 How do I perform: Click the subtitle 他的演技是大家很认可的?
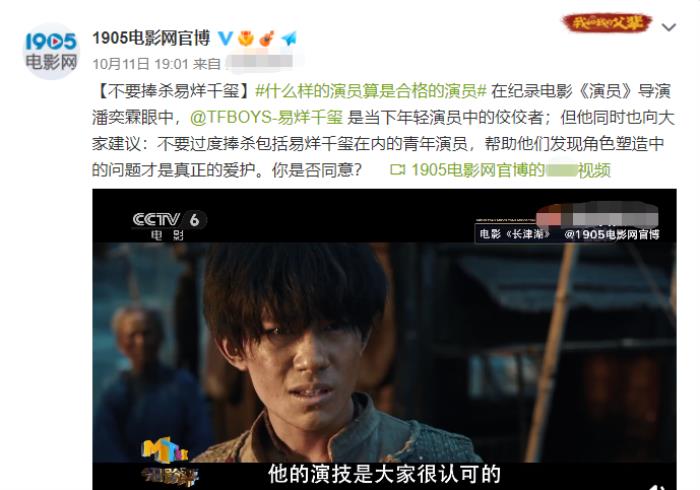[384, 474]
